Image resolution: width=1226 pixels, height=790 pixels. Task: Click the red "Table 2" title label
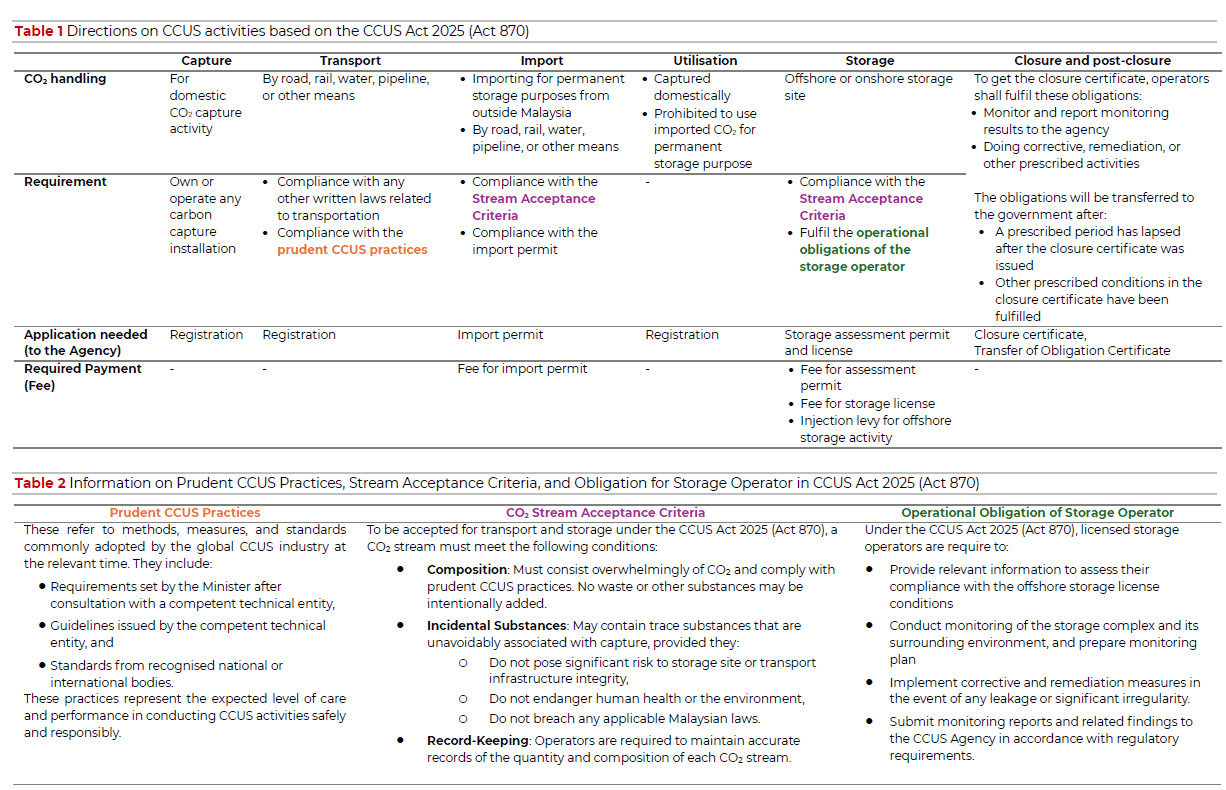pos(40,483)
